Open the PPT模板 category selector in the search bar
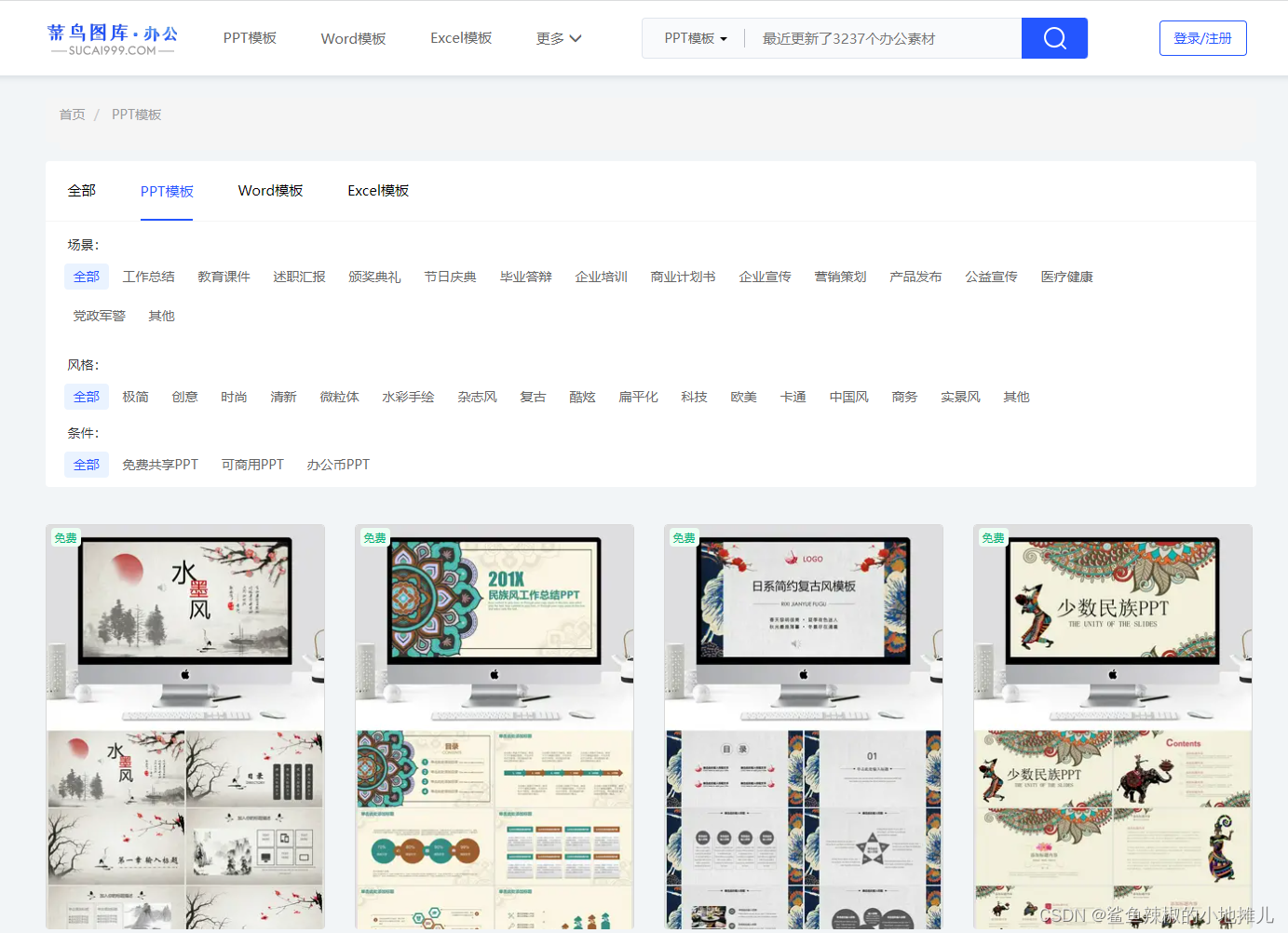This screenshot has height=933, width=1288. [692, 38]
